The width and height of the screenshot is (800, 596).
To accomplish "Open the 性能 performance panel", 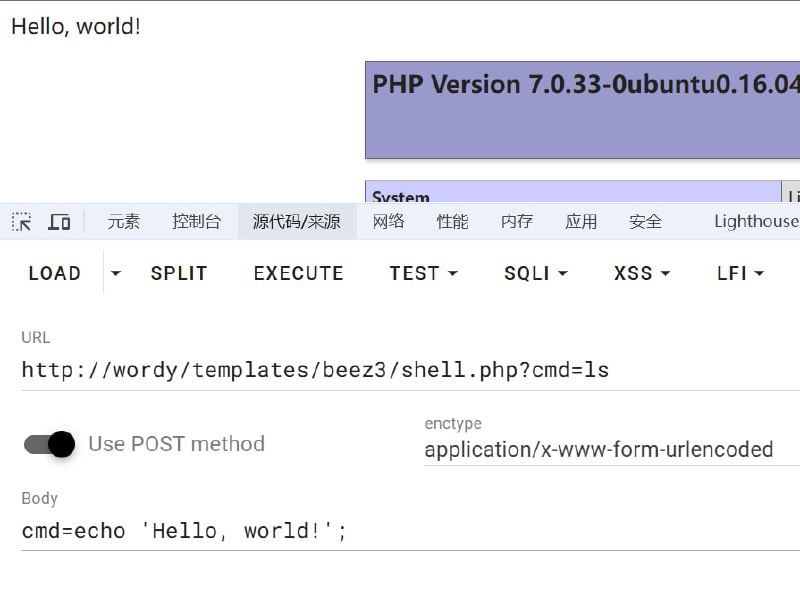I will [x=453, y=221].
